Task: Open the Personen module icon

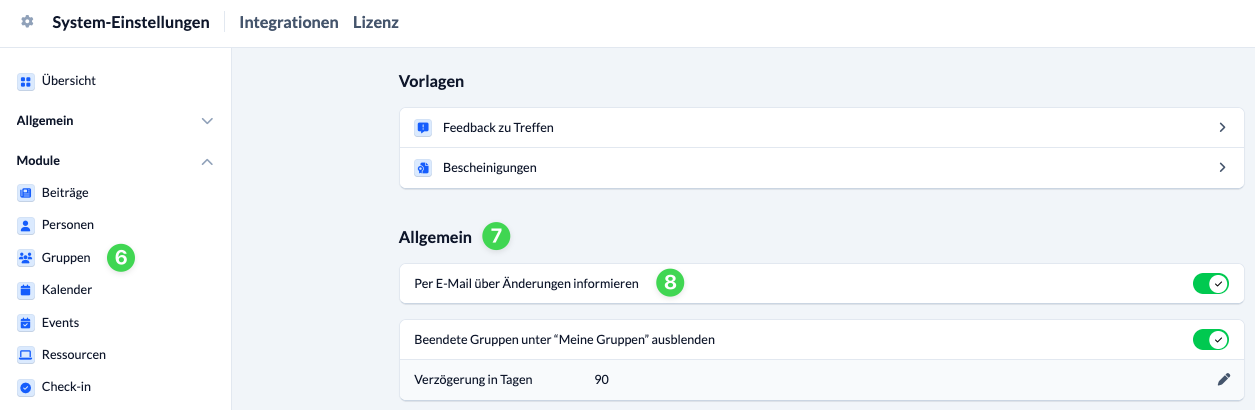Action: coord(26,225)
